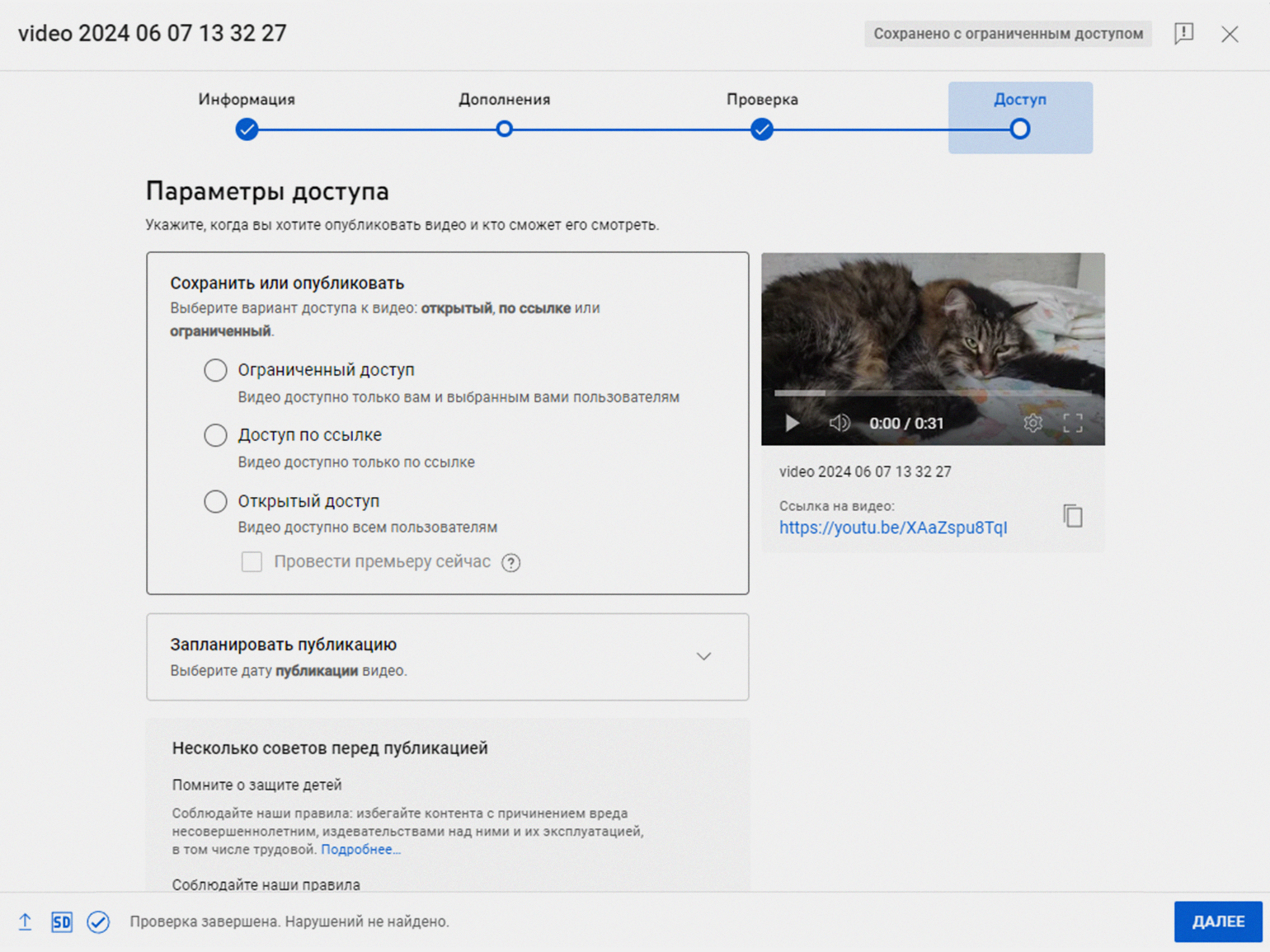Click the ДАЛЕЕ button
1270x952 pixels.
(1218, 922)
